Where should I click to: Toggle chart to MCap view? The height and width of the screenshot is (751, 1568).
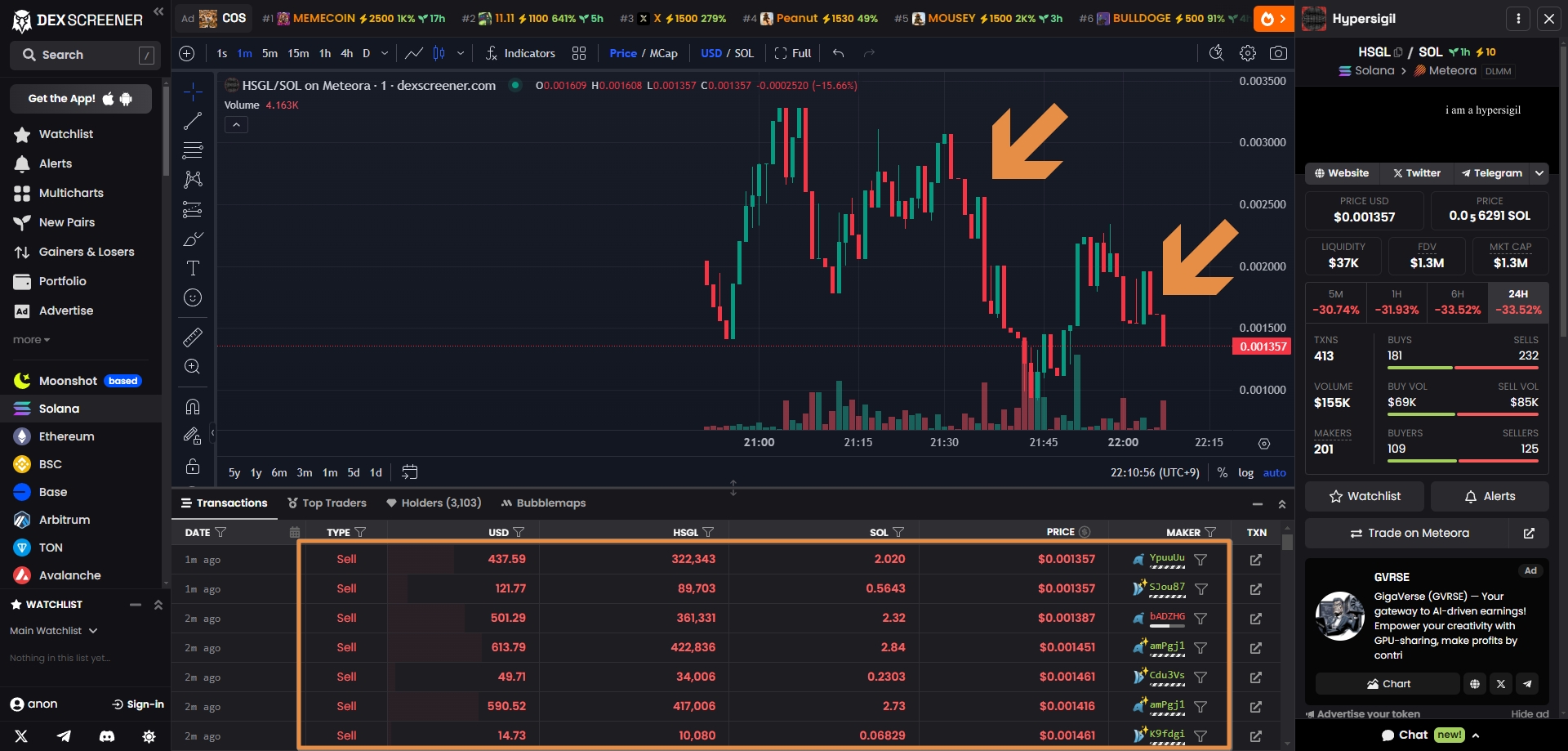(663, 53)
